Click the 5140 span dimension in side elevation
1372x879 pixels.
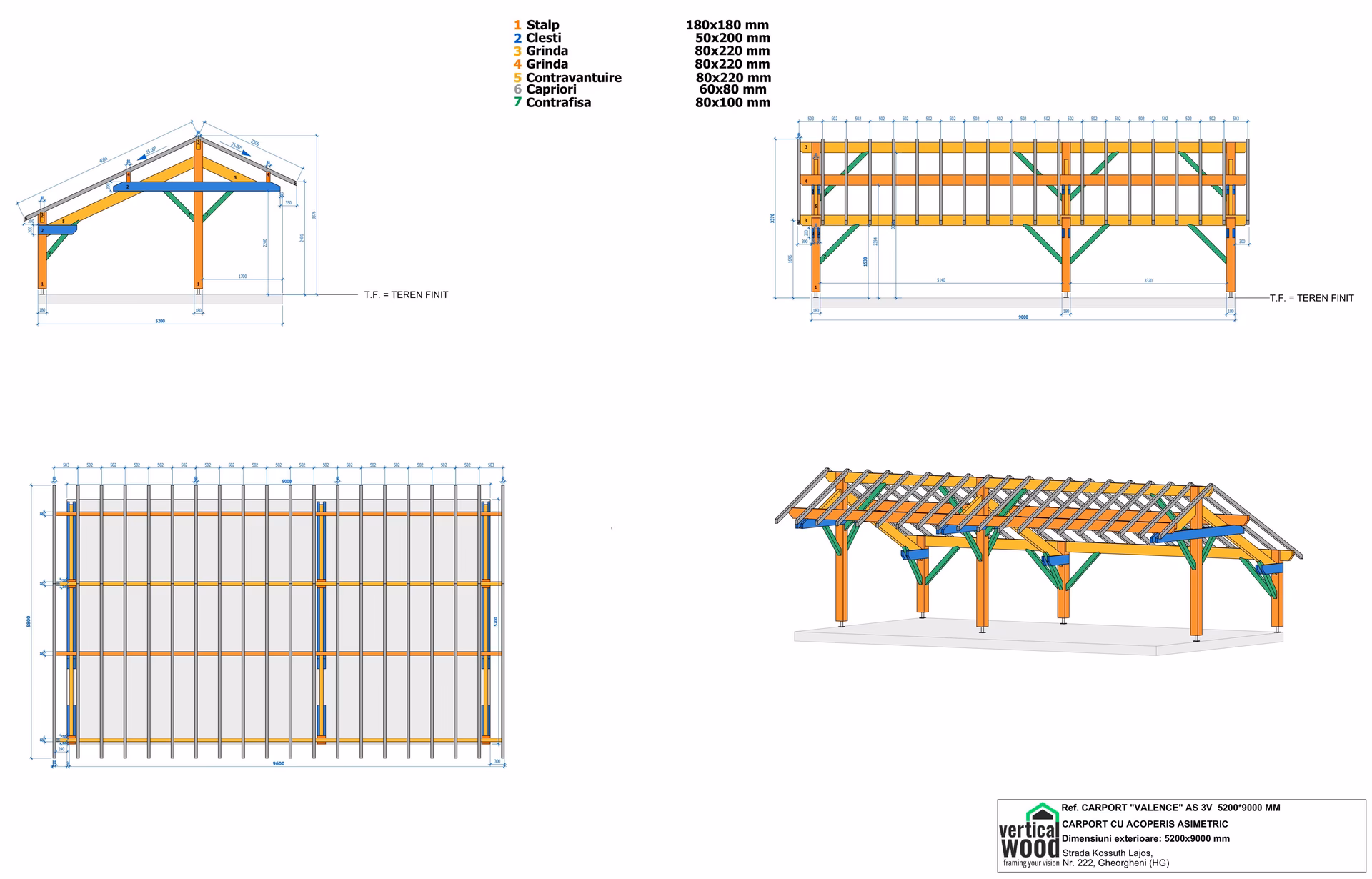[940, 280]
